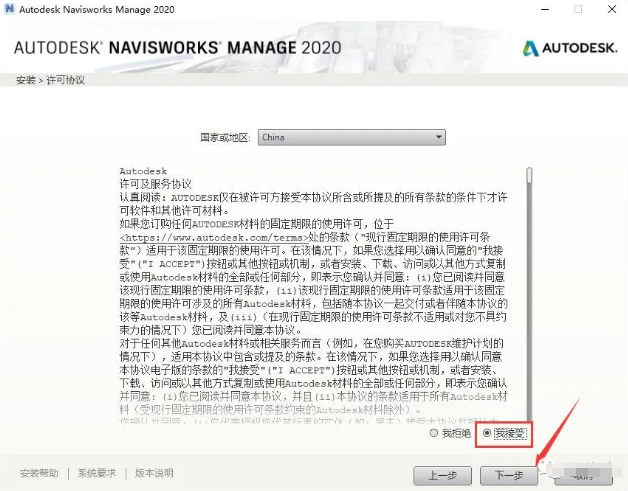Click the disabled maximize window icon

[x=578, y=9]
